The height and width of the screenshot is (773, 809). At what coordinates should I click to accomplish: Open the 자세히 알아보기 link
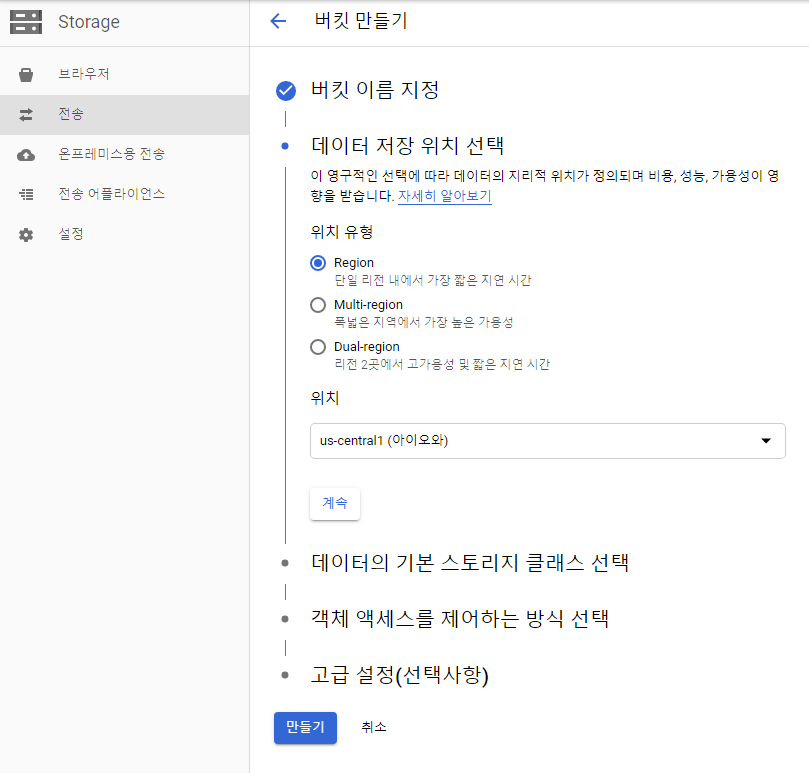click(445, 197)
